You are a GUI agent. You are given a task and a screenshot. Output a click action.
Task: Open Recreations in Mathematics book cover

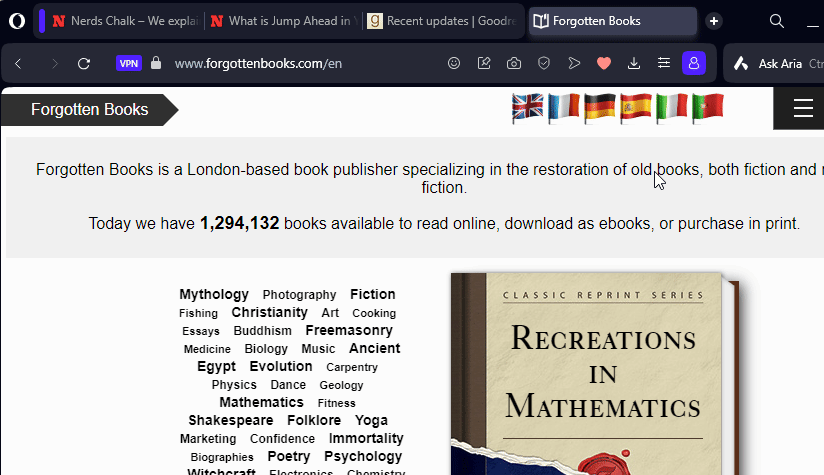click(594, 374)
